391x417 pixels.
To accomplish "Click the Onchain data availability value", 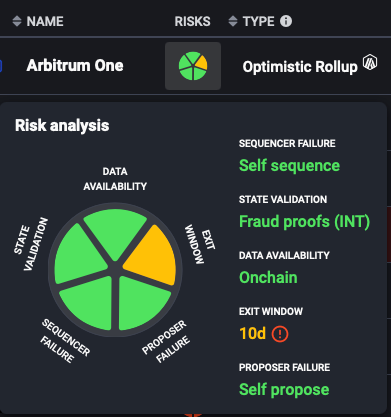I will coord(268,277).
